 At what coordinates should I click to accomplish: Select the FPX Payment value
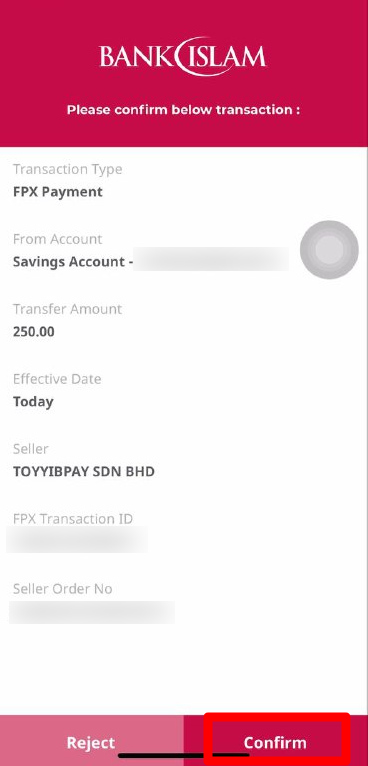[58, 192]
